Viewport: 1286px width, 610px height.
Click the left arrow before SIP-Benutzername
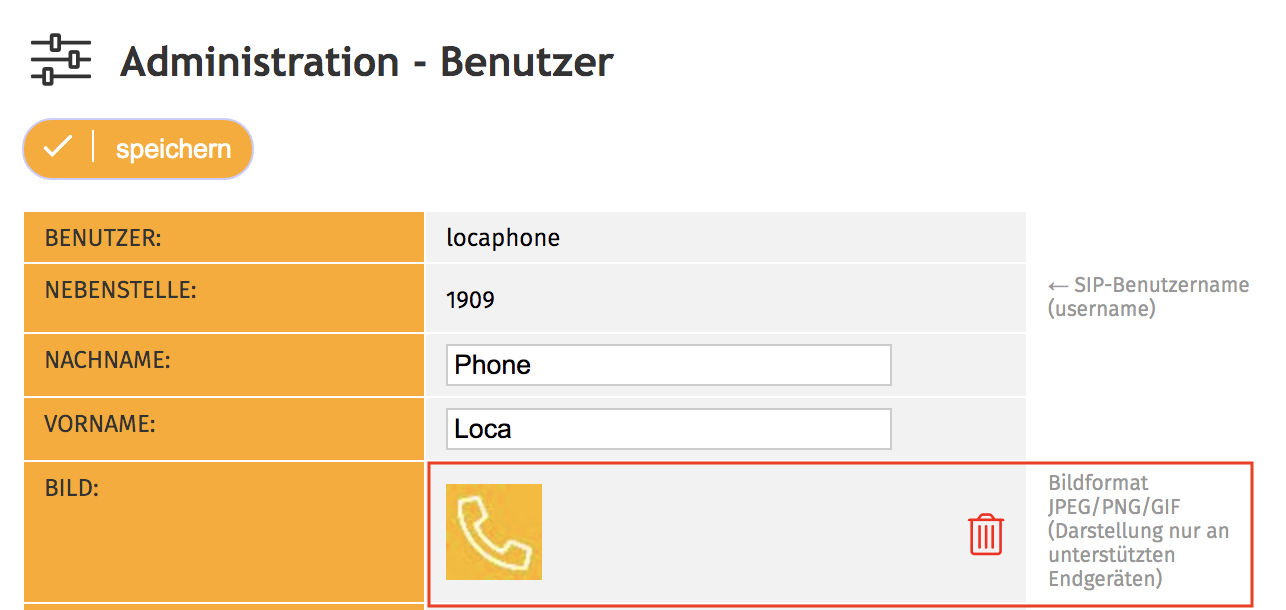coord(1058,285)
